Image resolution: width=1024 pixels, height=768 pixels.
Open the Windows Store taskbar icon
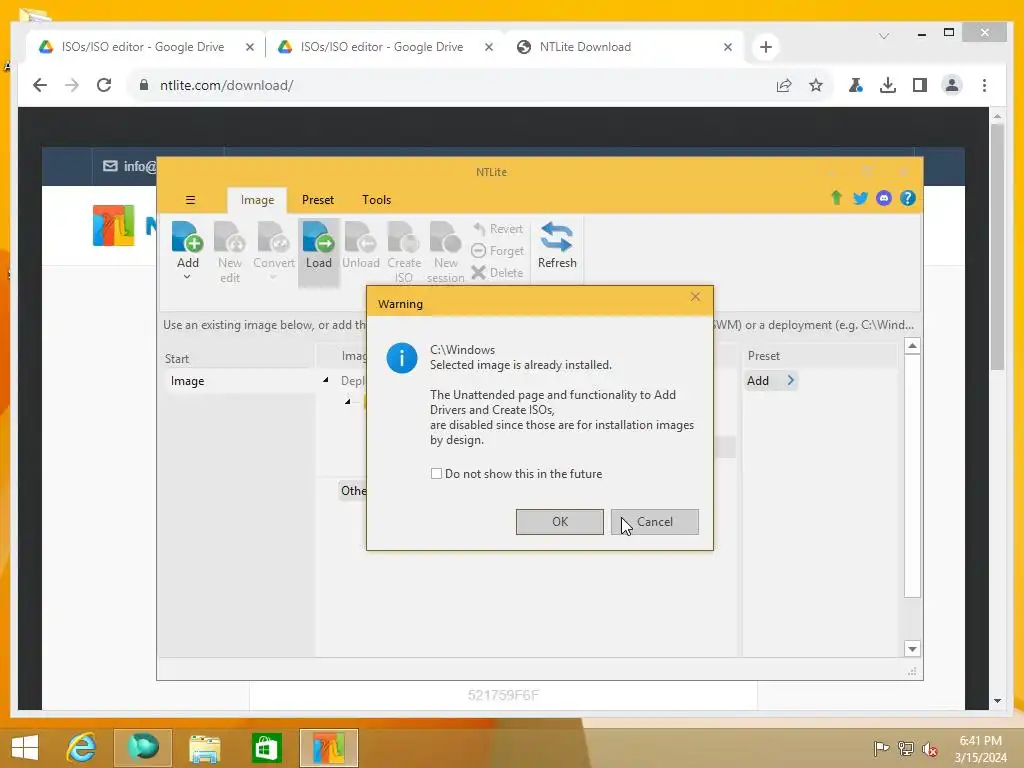click(266, 747)
